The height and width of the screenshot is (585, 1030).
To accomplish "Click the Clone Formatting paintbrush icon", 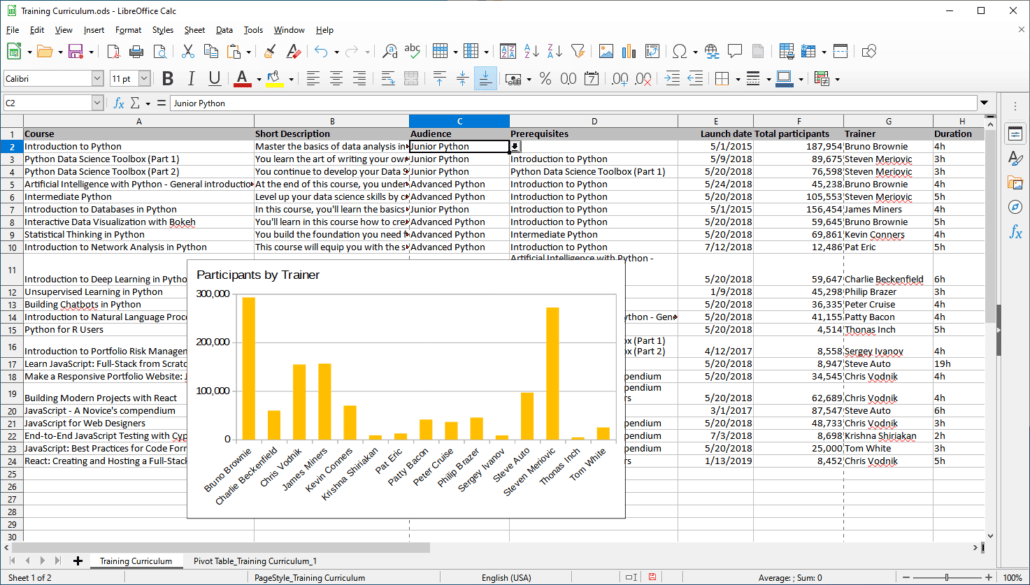I will pos(269,51).
